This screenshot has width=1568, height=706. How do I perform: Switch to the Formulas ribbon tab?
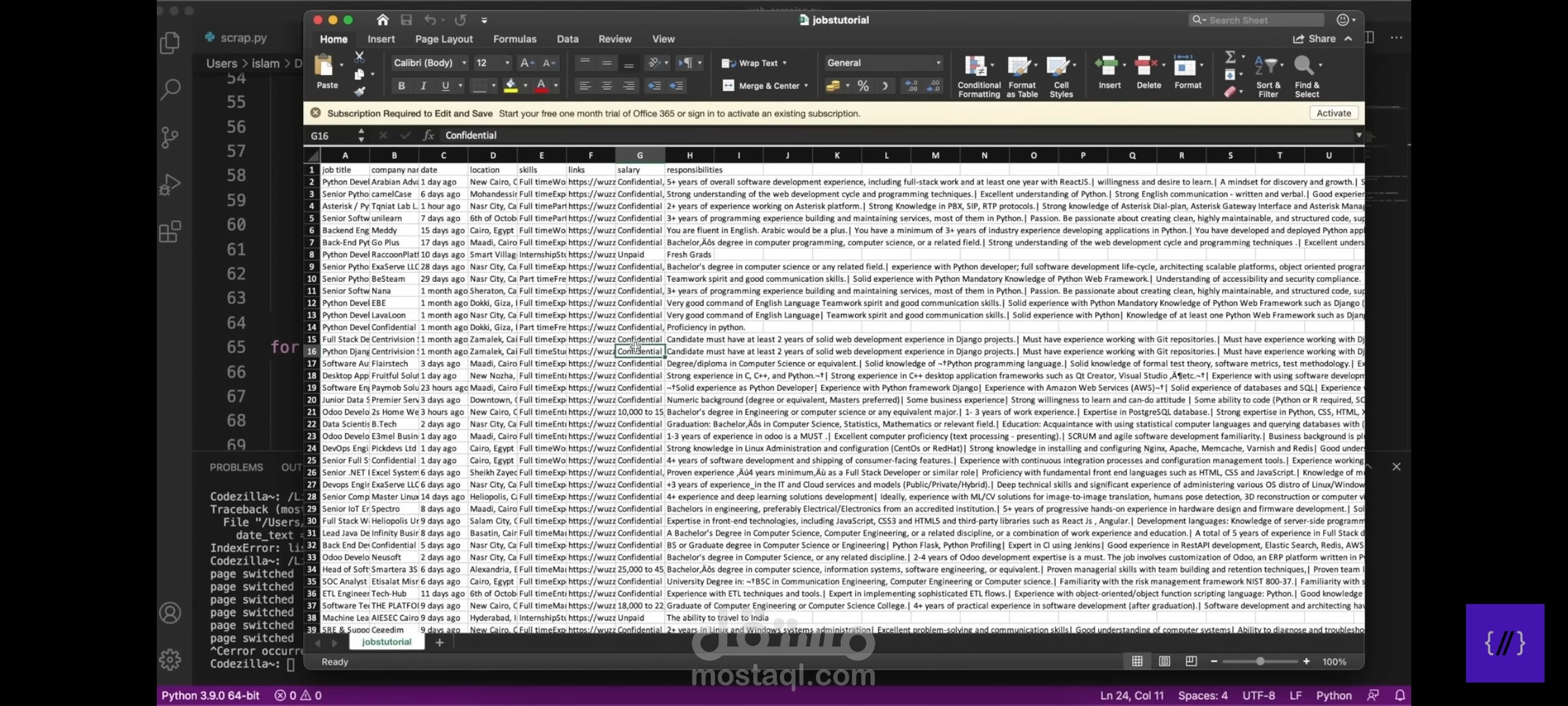515,39
